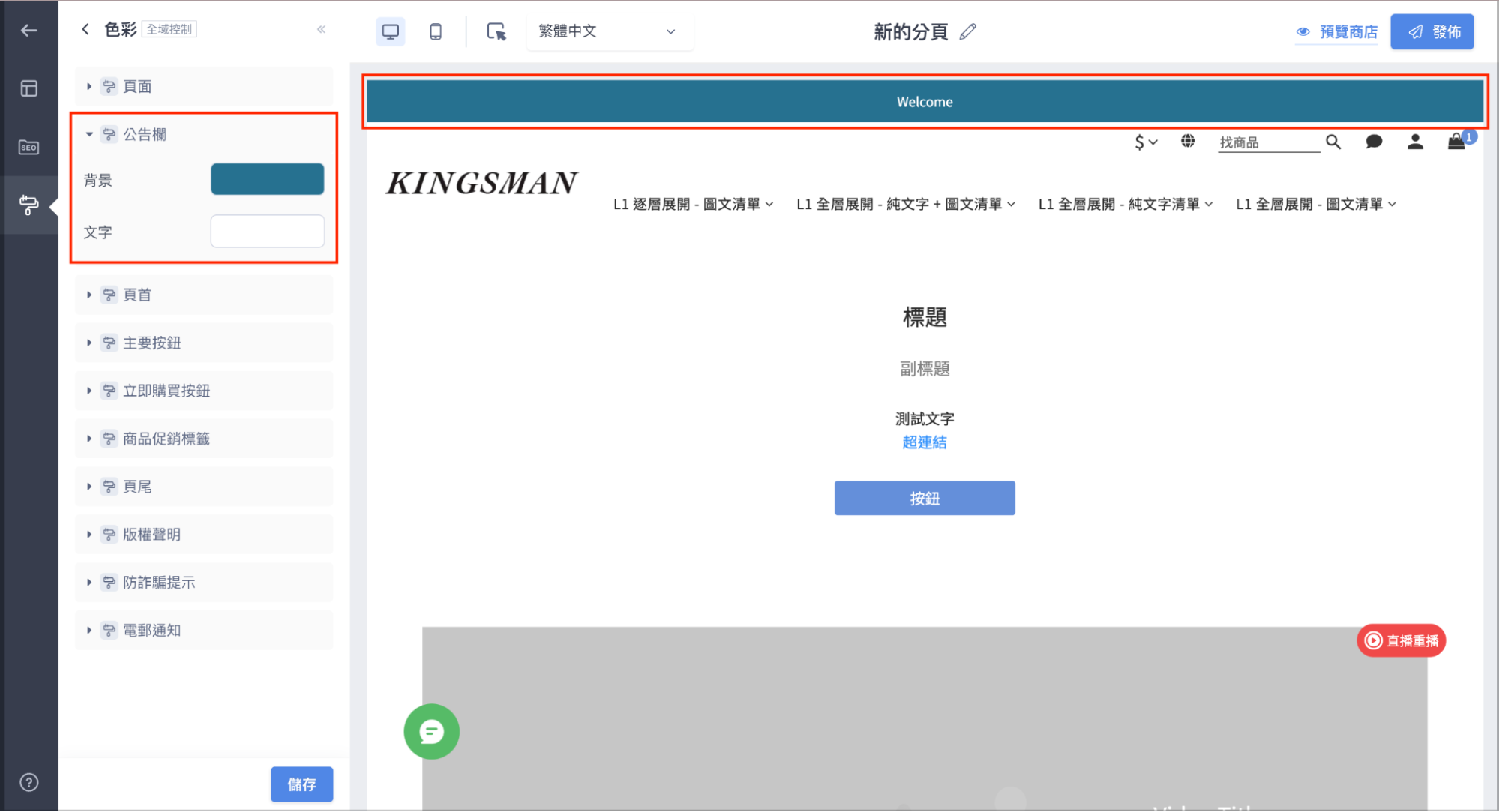Viewport: 1499px width, 812px height.
Task: Switch to mobile preview mode
Action: (436, 31)
